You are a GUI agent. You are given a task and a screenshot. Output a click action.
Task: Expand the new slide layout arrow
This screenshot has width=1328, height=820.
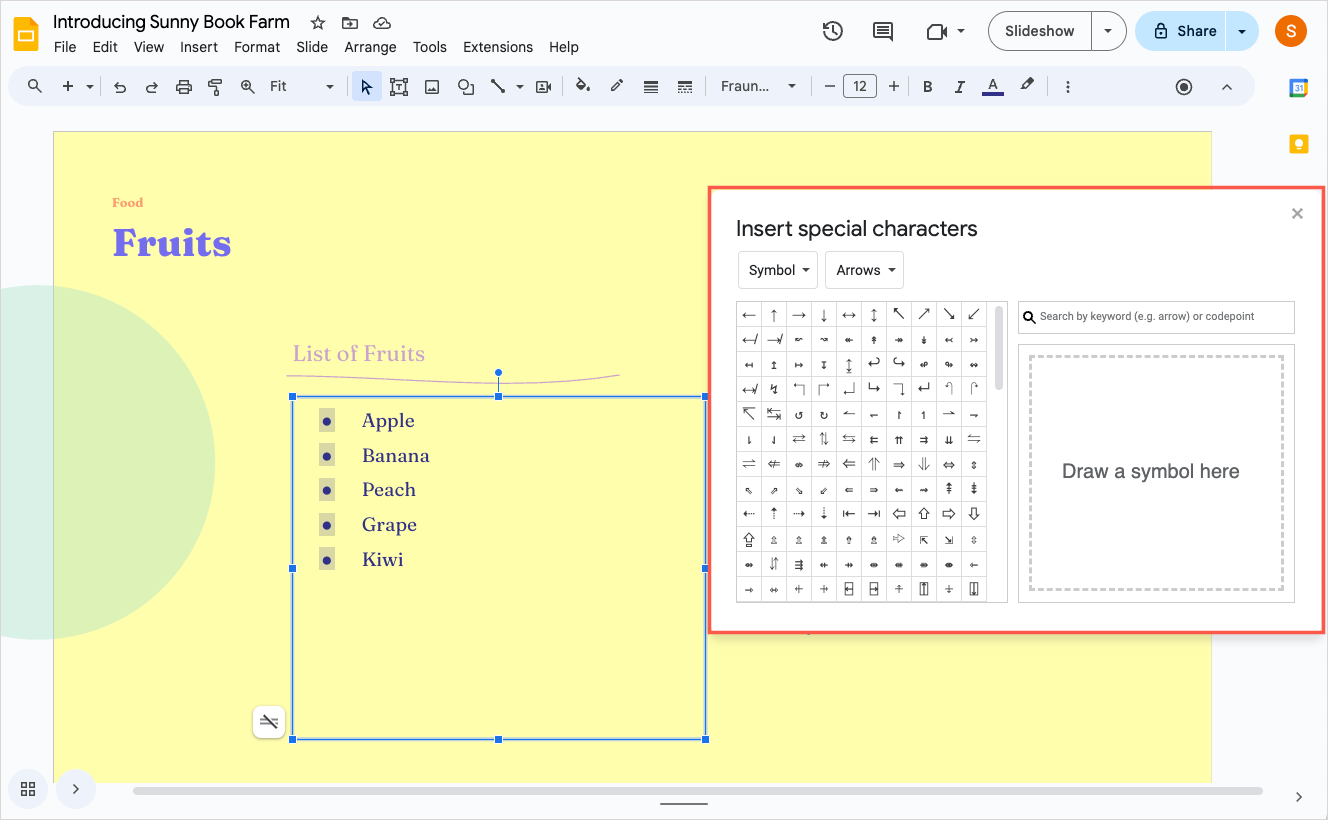[90, 87]
